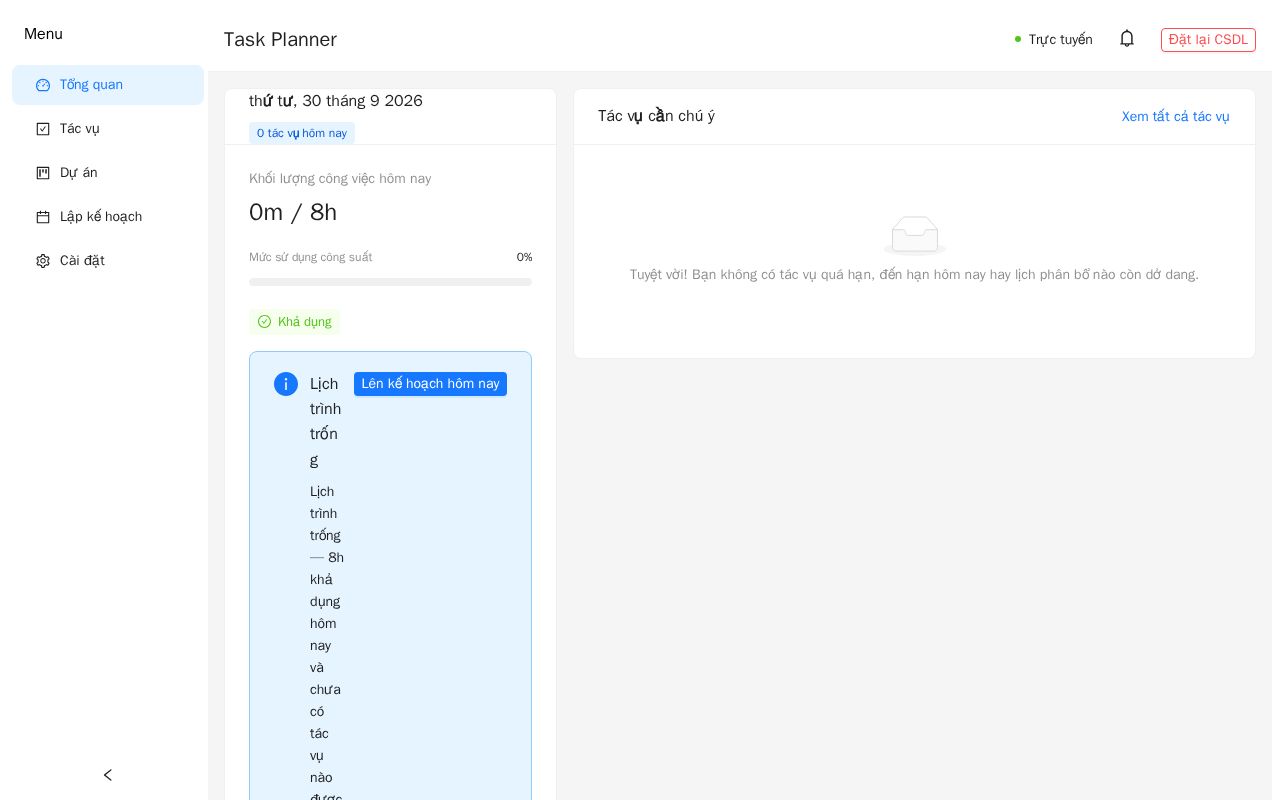1280x800 pixels.
Task: Click the 0% capacity percentage value
Action: click(x=524, y=258)
